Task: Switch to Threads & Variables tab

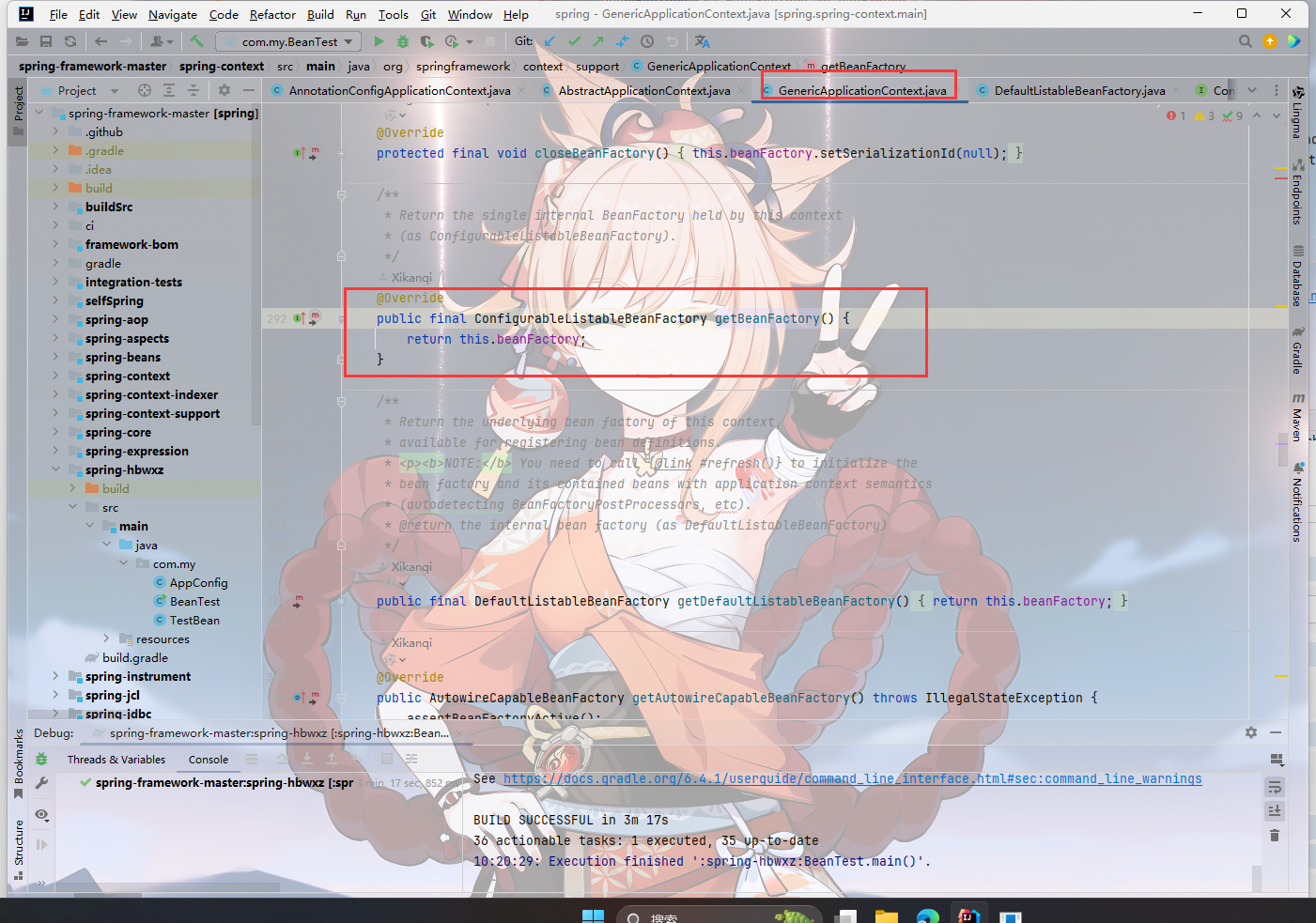Action: (x=116, y=760)
